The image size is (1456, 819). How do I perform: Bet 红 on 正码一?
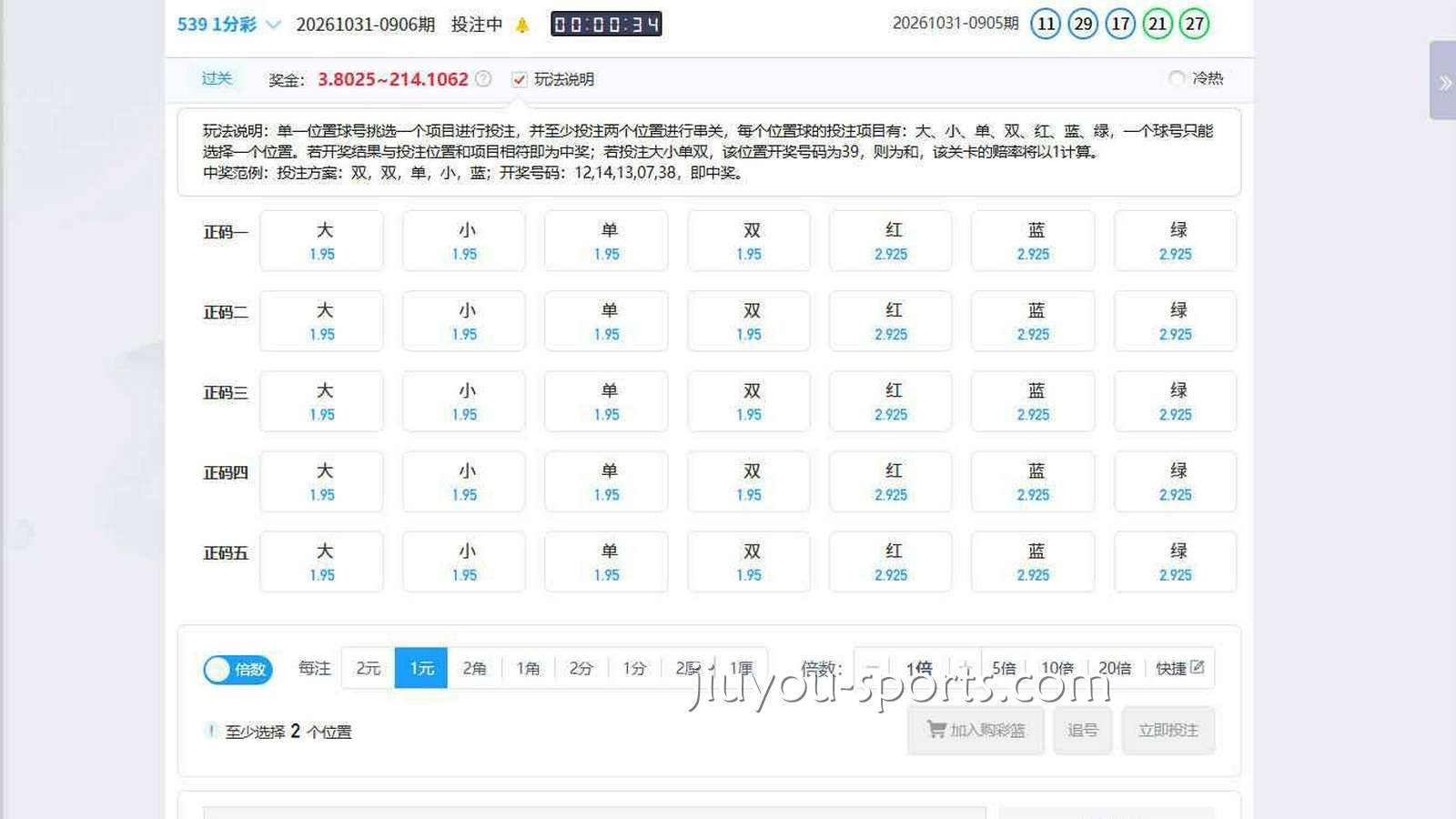(891, 241)
